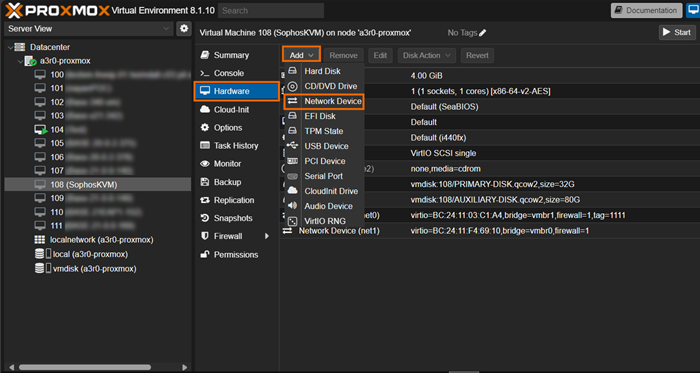This screenshot has width=700, height=373.
Task: Open the Documentation link
Action: [x=646, y=10]
